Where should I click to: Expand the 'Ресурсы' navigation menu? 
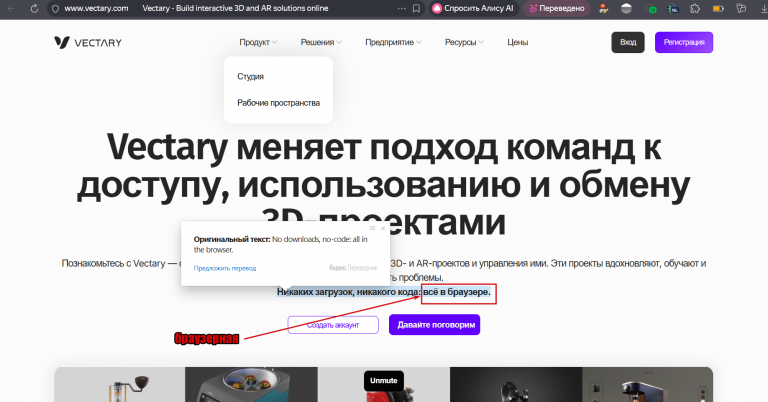(464, 43)
